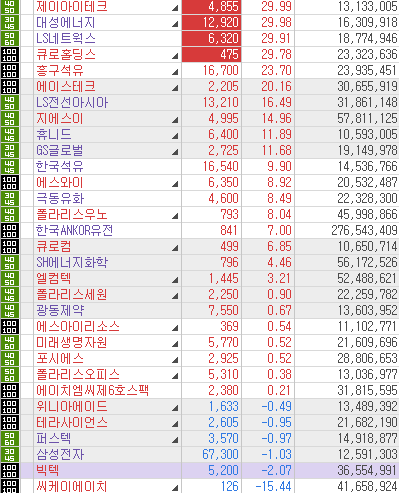Click the 100/100 margin badge beside 흥구석유
This screenshot has width=399, height=493.
click(x=10, y=71)
